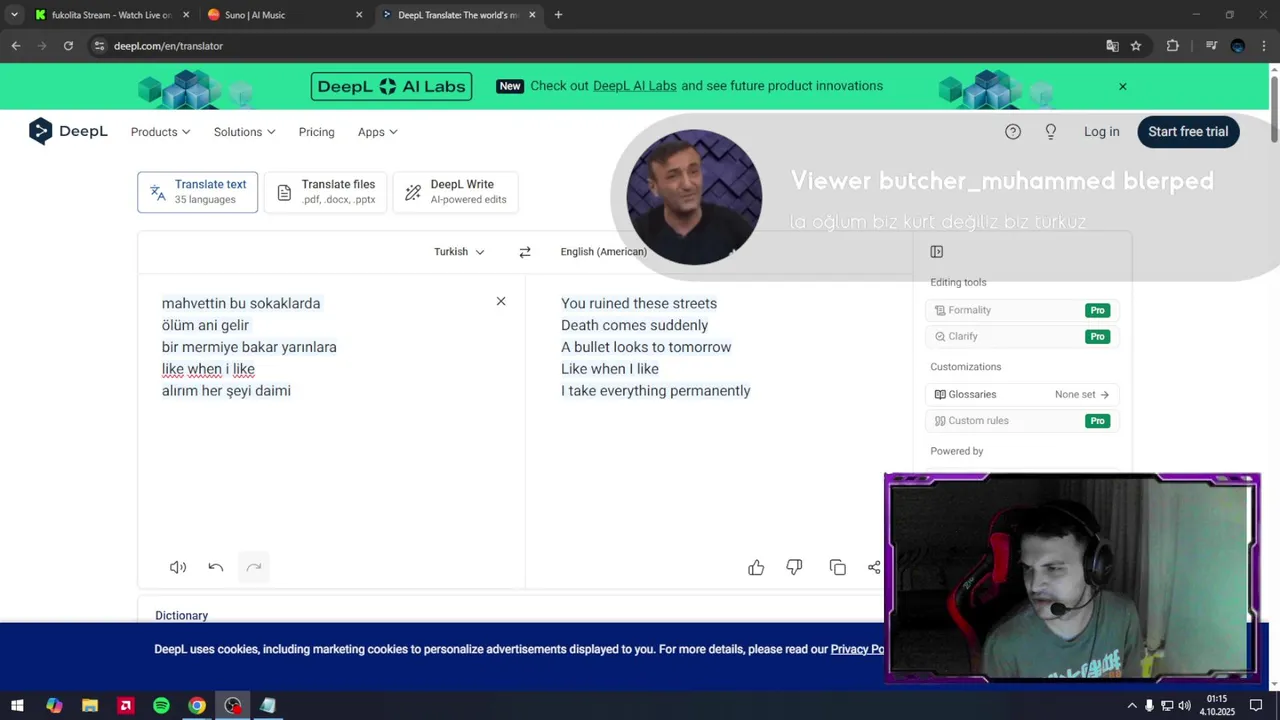Open English (American) target language dropdown

click(604, 252)
